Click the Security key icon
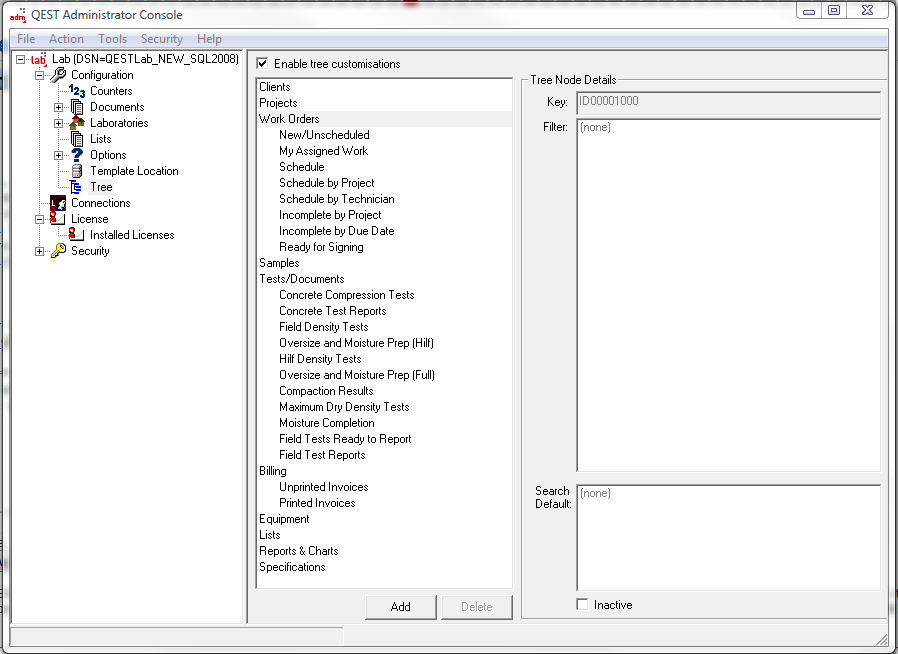Screen dimensions: 898x654 point(58,251)
